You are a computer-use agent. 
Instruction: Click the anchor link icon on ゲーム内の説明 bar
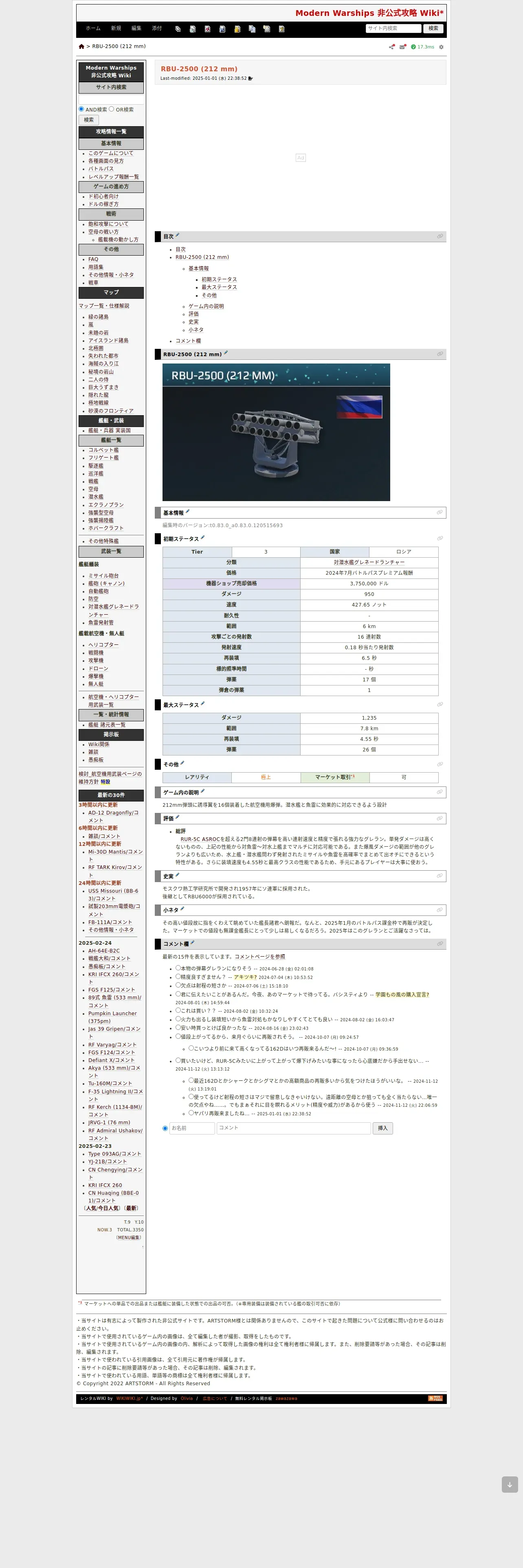click(439, 792)
